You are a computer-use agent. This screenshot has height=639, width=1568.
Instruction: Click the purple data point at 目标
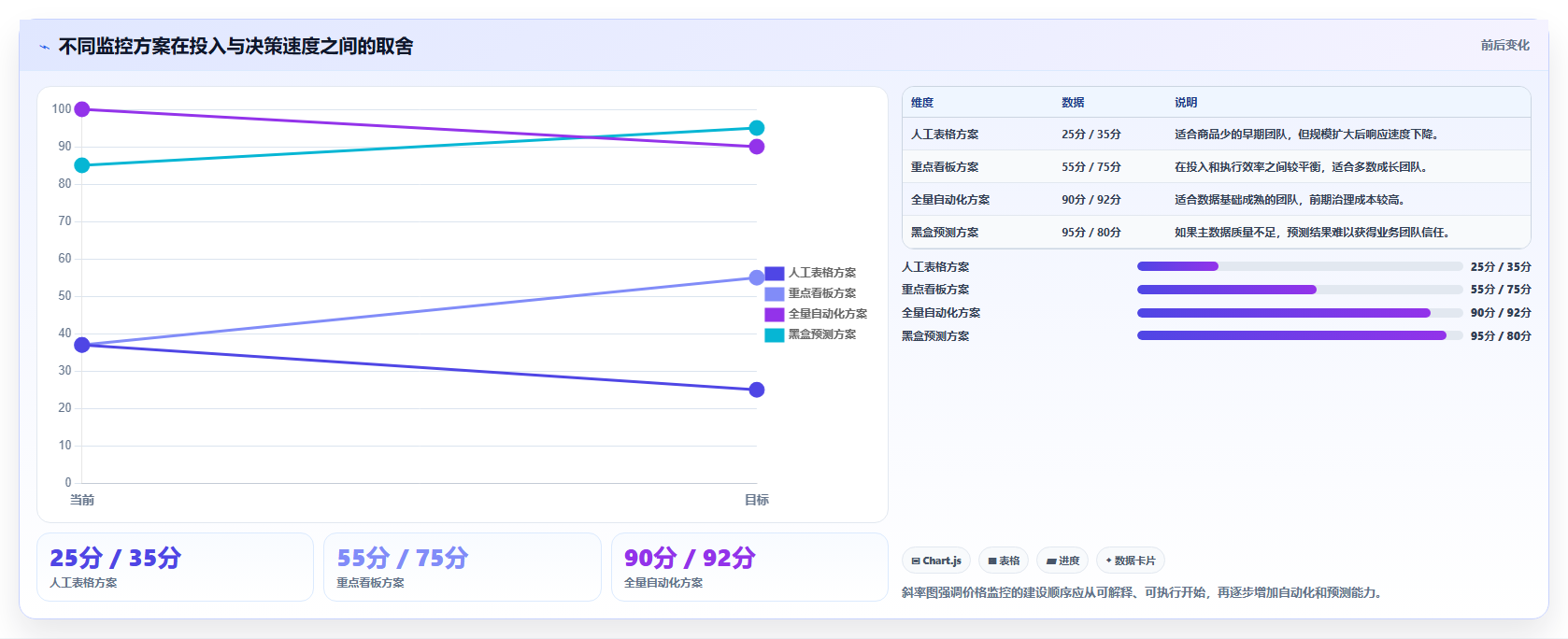click(x=757, y=147)
